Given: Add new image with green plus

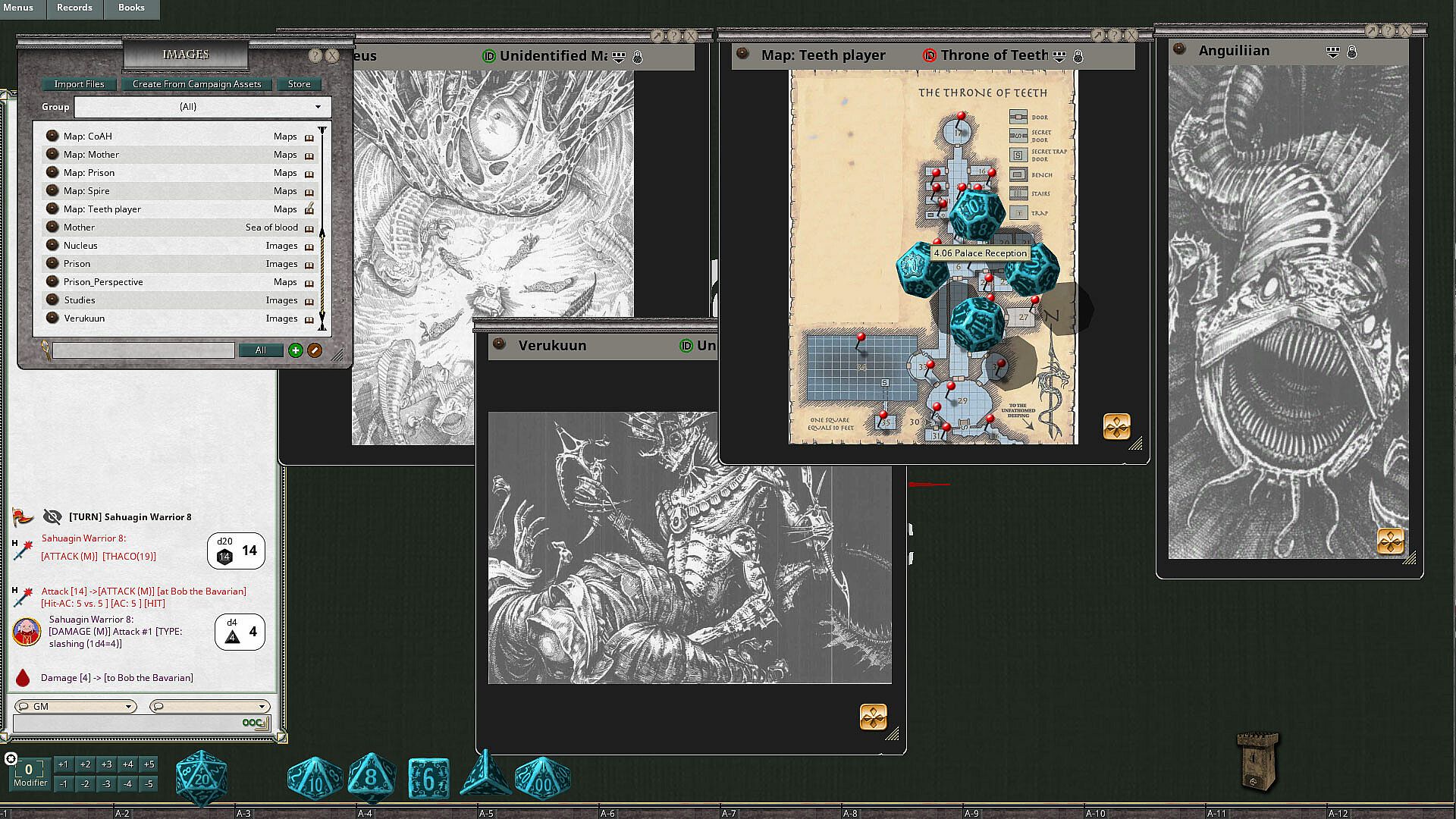Looking at the screenshot, I should click(295, 350).
